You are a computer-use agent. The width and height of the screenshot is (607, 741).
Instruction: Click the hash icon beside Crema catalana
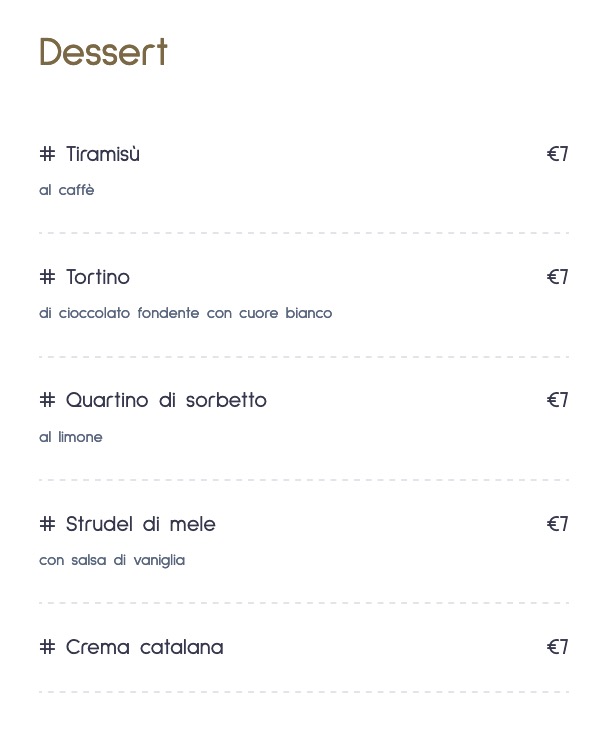[x=47, y=647]
